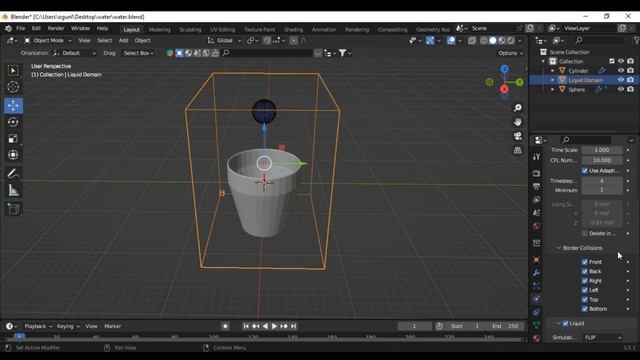Viewport: 640px width, 360px height.
Task: Activate the Rotate tool
Action: coord(13,122)
